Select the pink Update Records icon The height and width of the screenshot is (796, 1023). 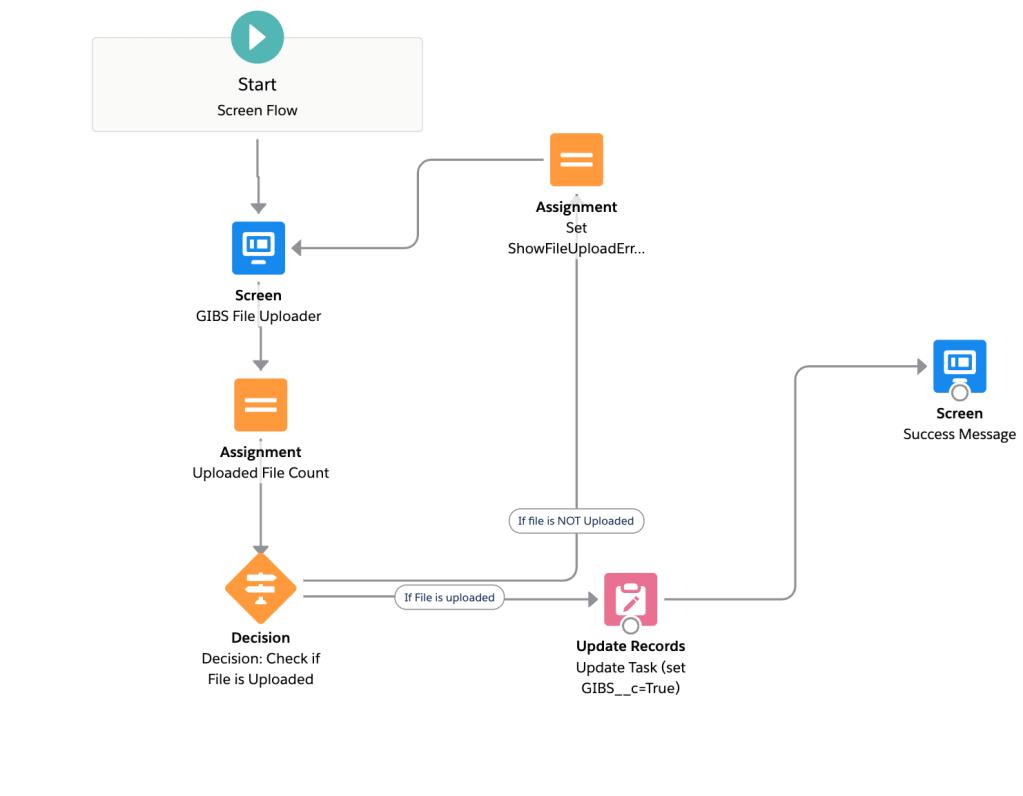pos(630,598)
